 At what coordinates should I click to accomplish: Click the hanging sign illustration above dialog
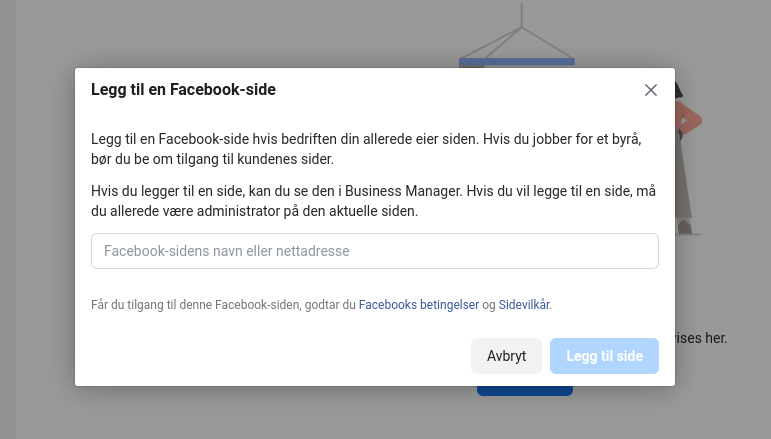pyautogui.click(x=517, y=34)
